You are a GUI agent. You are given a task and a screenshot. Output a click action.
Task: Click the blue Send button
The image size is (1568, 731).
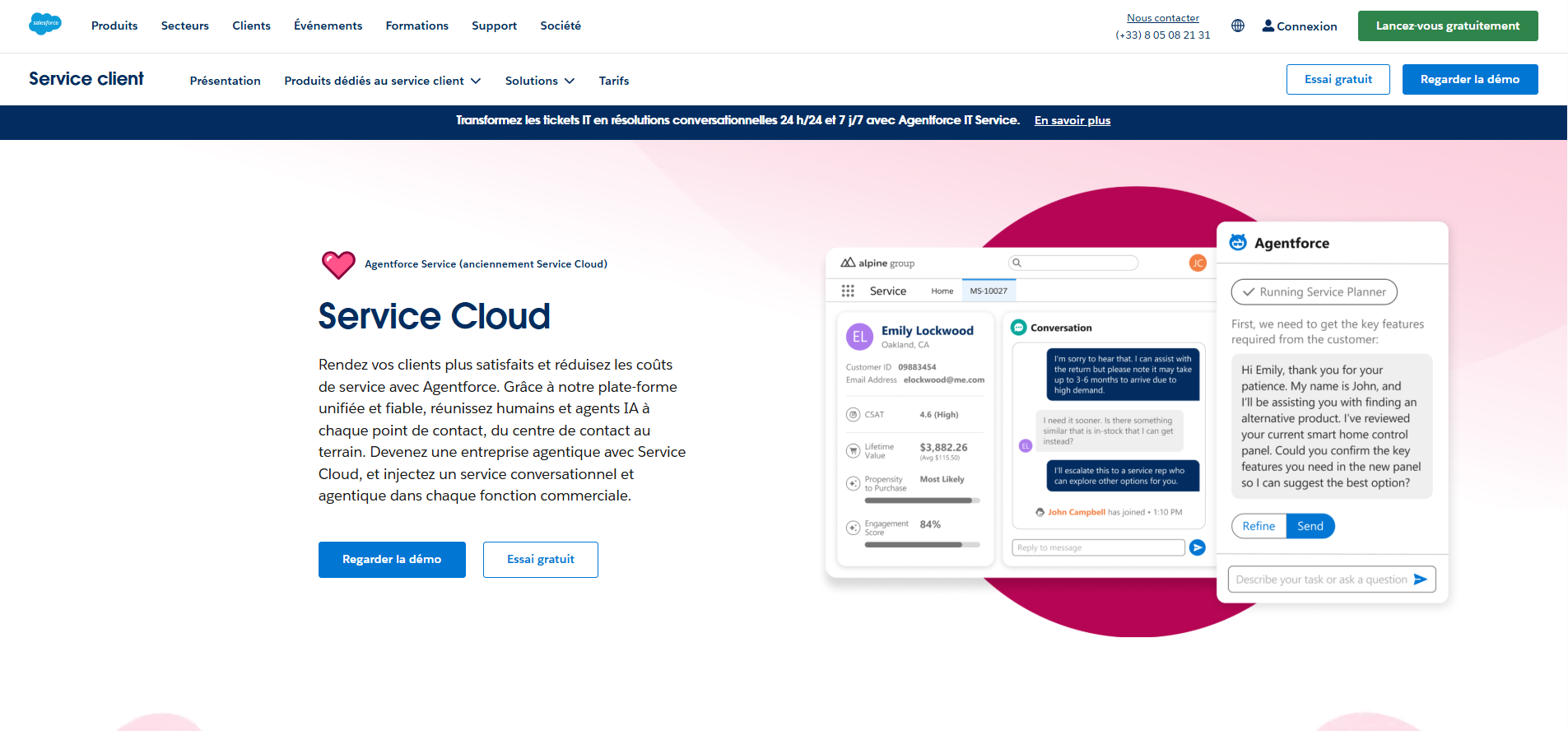[1310, 526]
